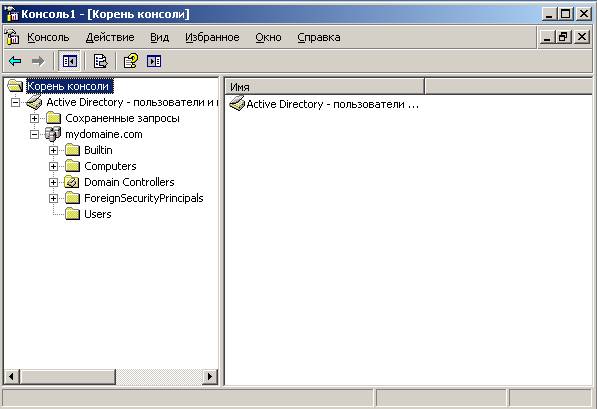
Task: Open the Окно menu
Action: 268,37
